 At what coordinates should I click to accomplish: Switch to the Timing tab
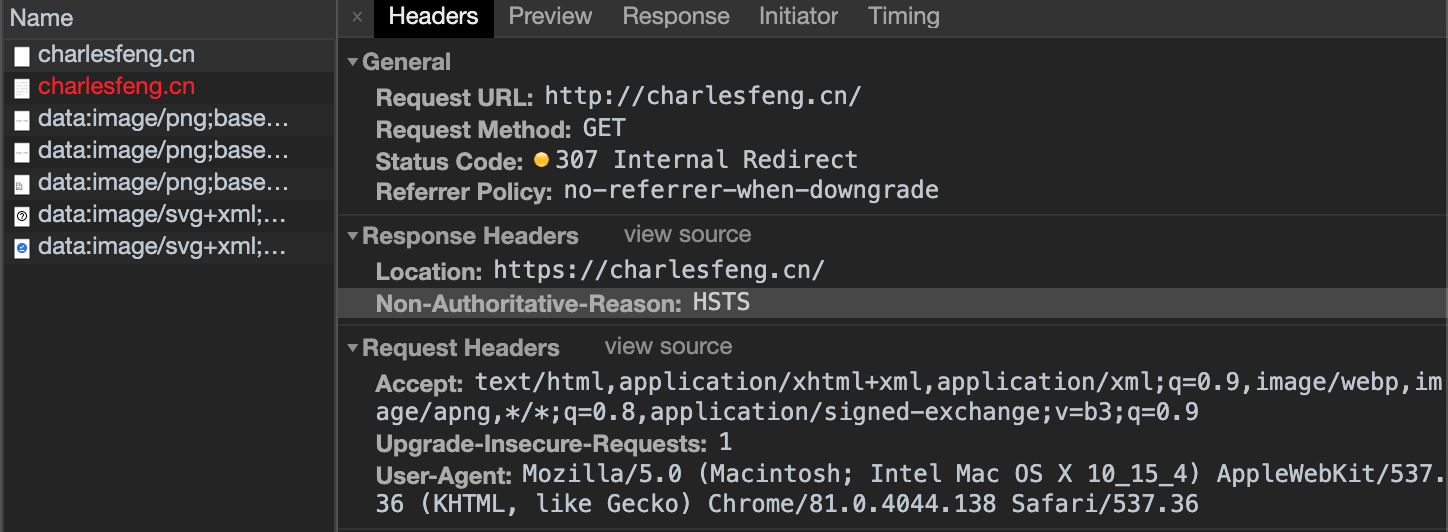pyautogui.click(x=904, y=17)
